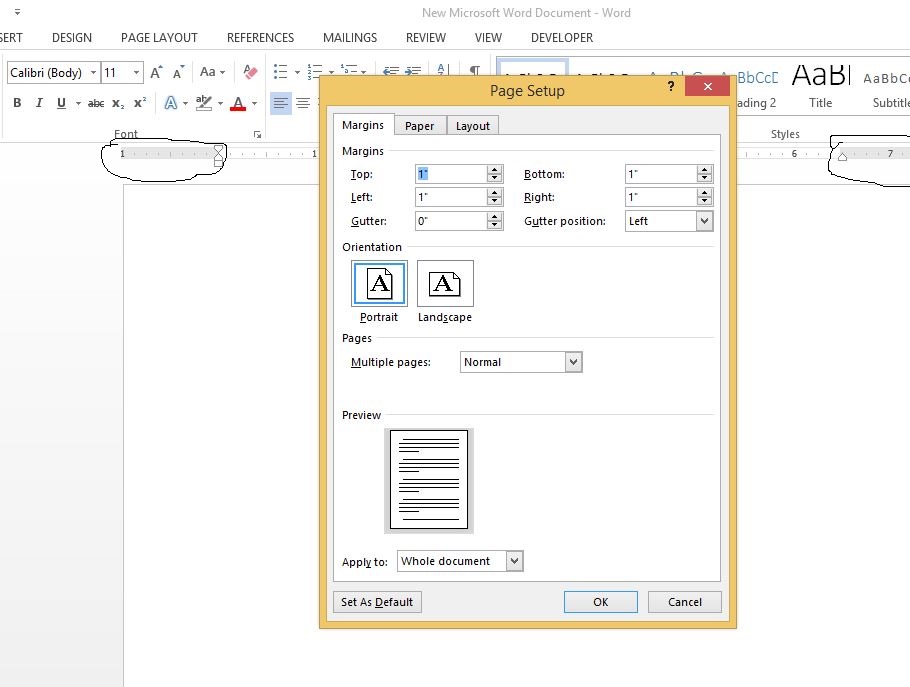Toggle Bold formatting in the ribbon
Image resolution: width=910 pixels, height=687 pixels.
coord(17,103)
